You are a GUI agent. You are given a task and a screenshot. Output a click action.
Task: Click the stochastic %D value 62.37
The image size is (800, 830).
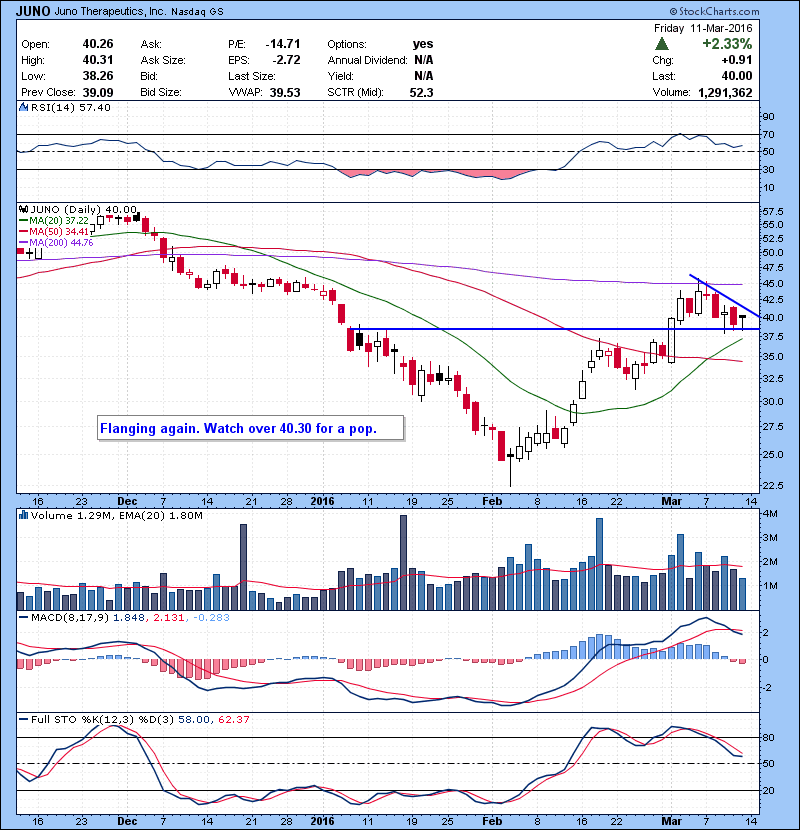pos(233,719)
